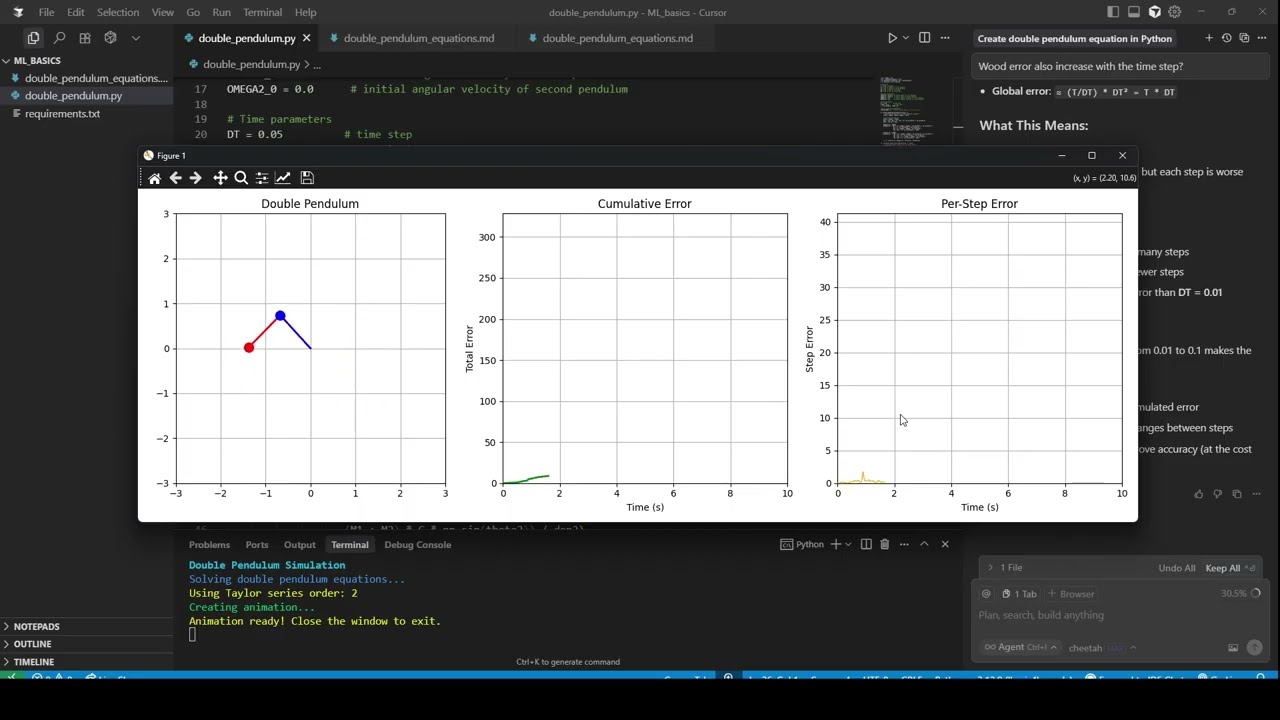Click the thumbs up feedback icon
Screen dimensions: 1280x720
1199,494
